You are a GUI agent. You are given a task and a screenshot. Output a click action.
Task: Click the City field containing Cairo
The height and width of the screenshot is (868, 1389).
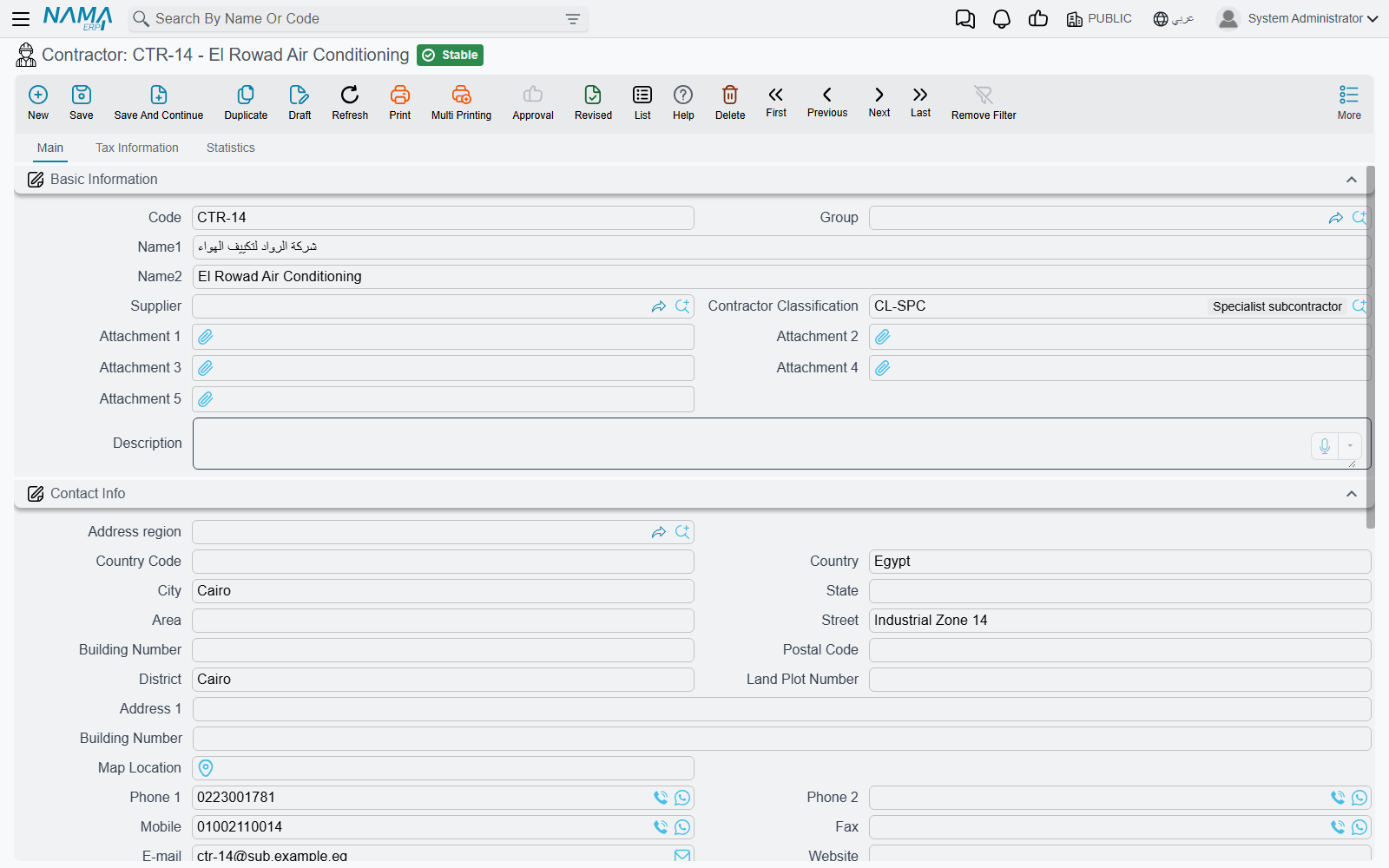pyautogui.click(x=443, y=591)
